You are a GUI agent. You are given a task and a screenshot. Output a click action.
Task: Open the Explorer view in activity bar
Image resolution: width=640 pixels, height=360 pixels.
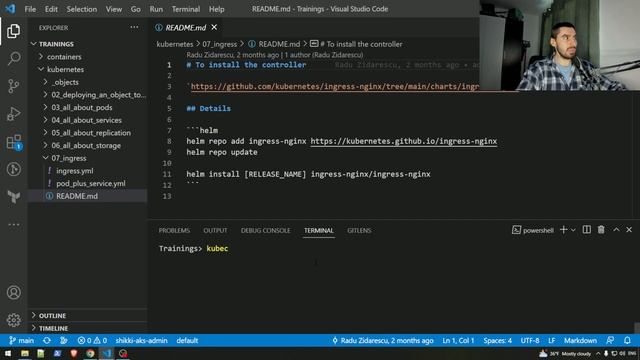(x=13, y=31)
